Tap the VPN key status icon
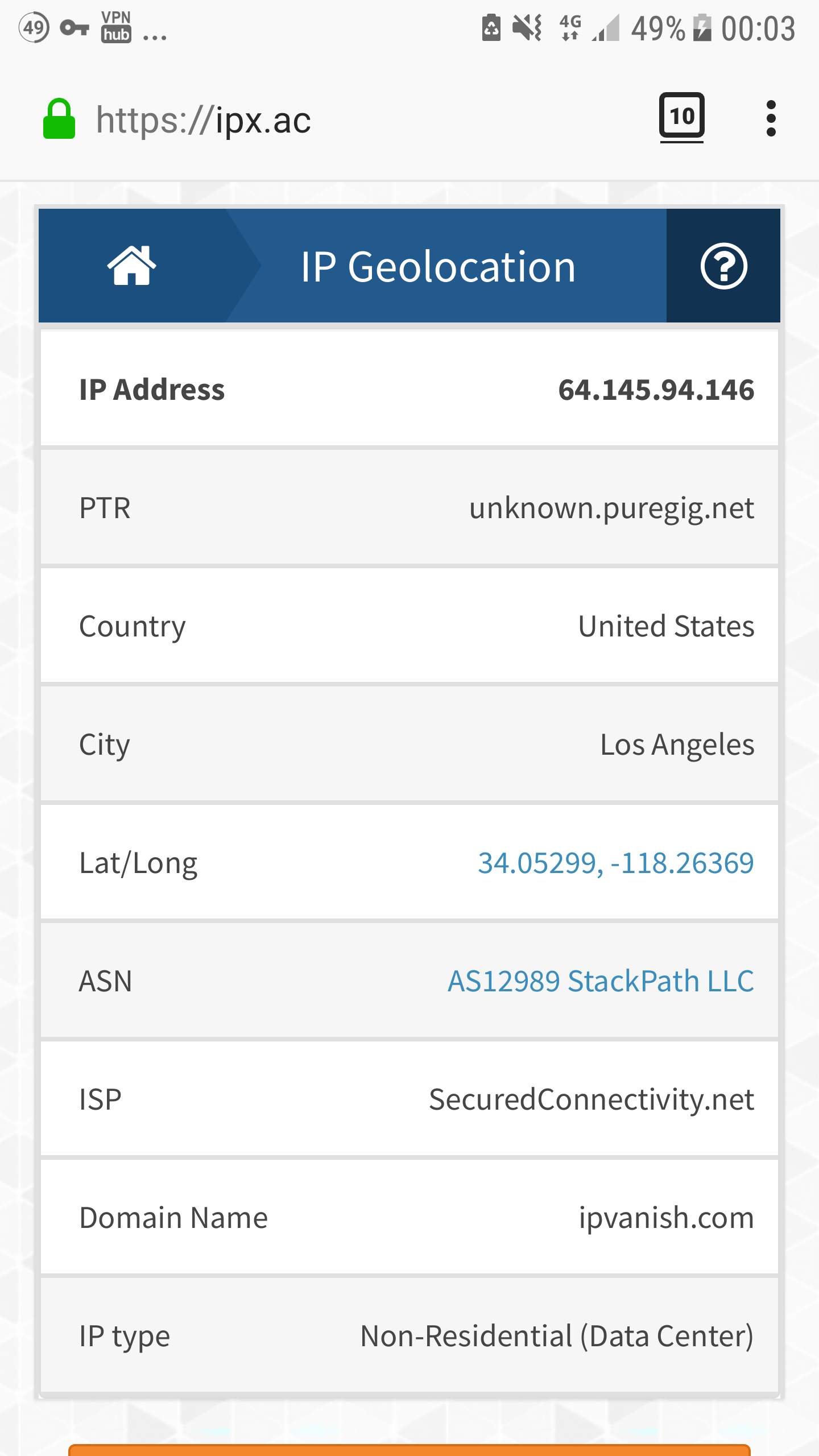The height and width of the screenshot is (1456, 819). (x=75, y=27)
